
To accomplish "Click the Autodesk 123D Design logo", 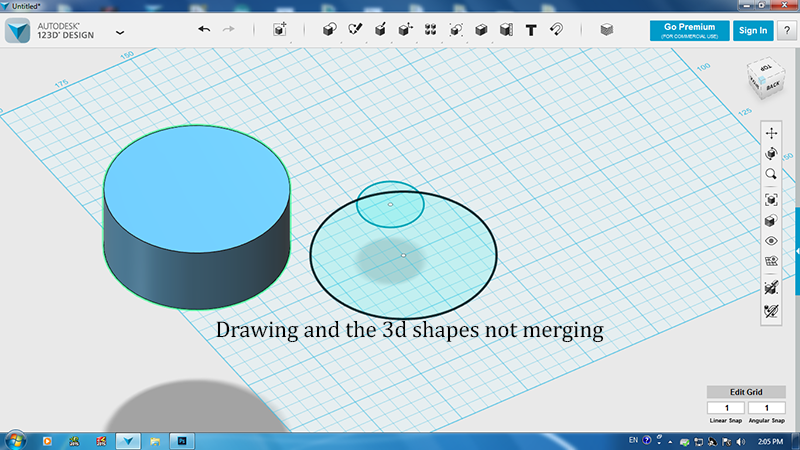I will [x=18, y=30].
